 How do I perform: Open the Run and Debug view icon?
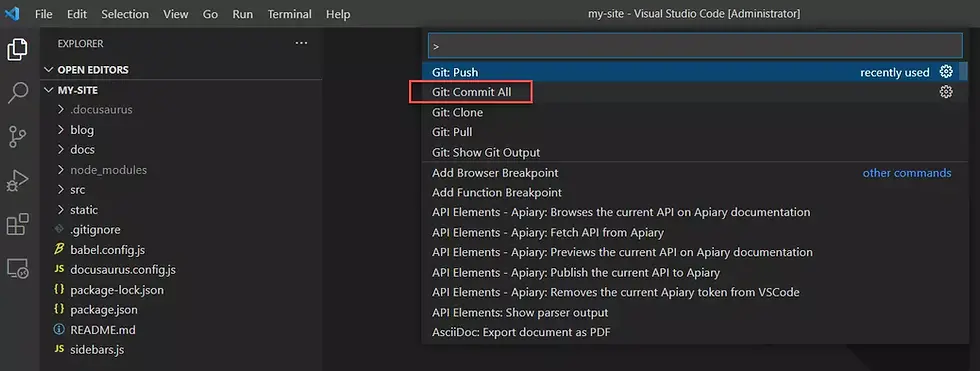pos(18,181)
